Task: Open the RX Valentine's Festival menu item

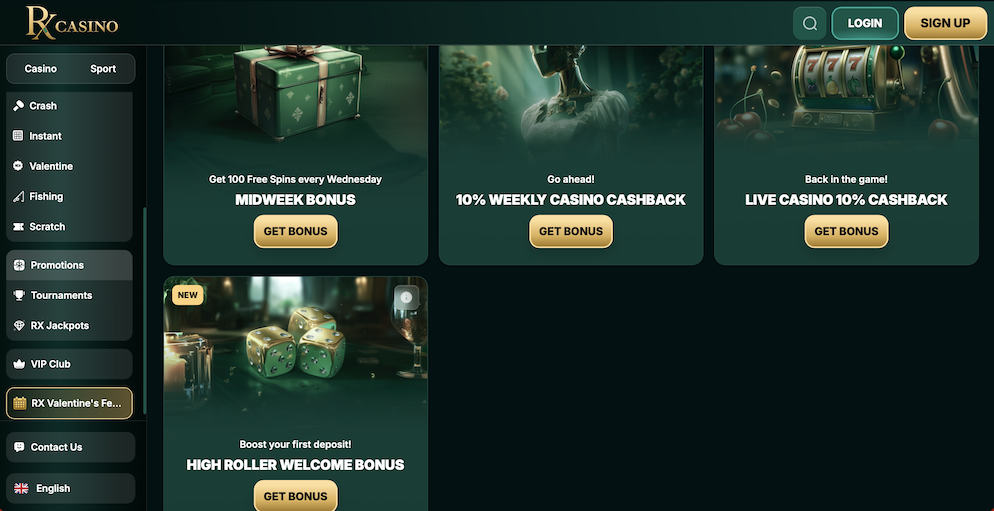Action: pyautogui.click(x=69, y=403)
